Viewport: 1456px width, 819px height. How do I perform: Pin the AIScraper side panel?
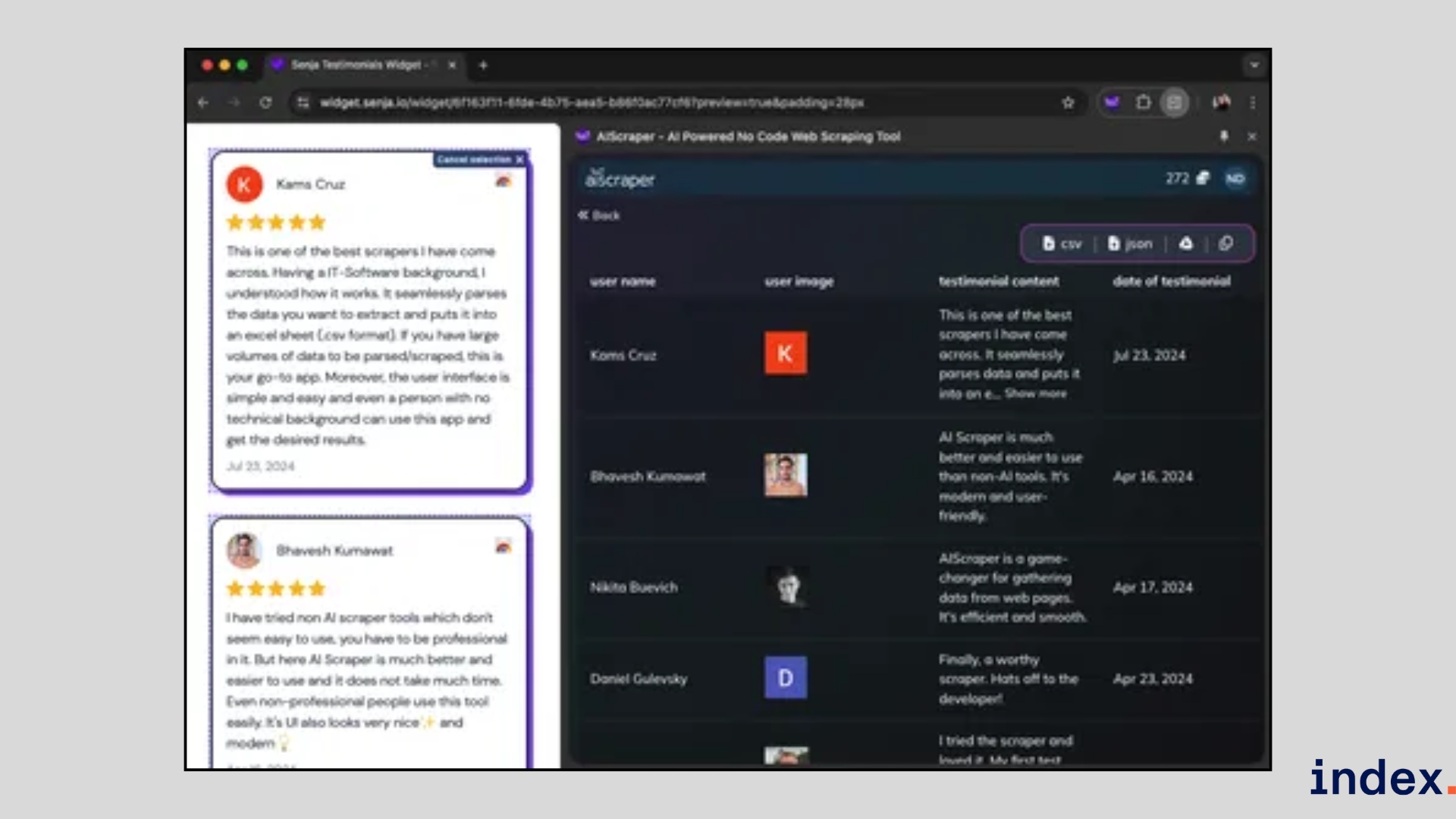pos(1223,136)
